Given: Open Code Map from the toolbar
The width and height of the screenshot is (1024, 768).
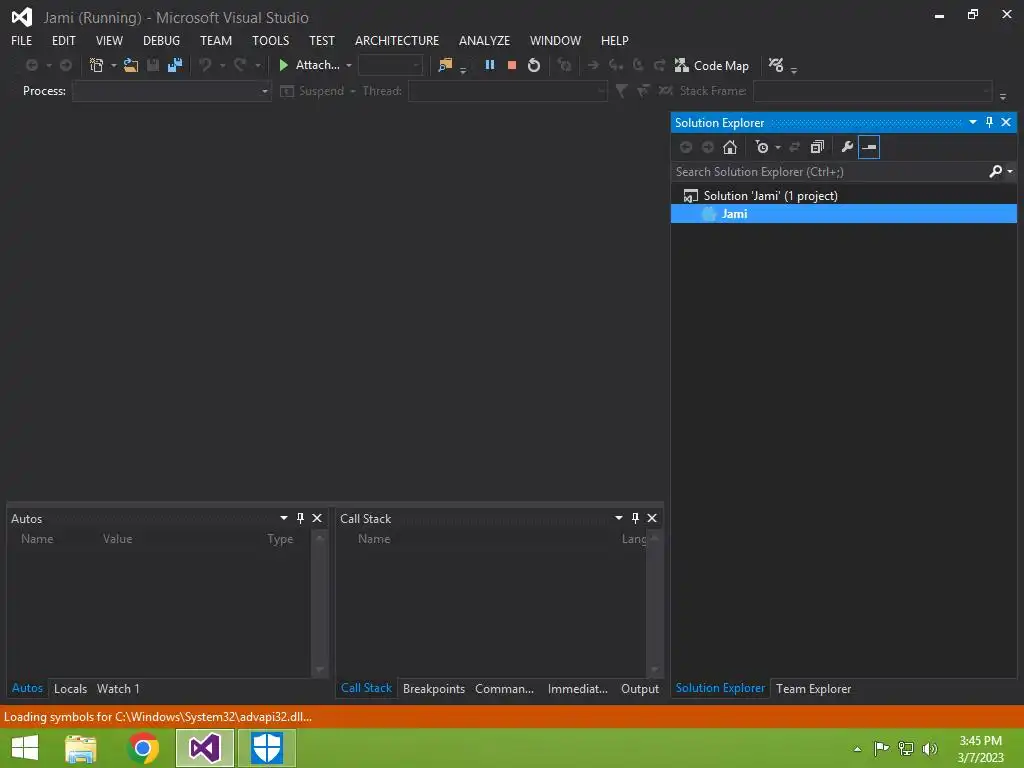Looking at the screenshot, I should coord(712,65).
